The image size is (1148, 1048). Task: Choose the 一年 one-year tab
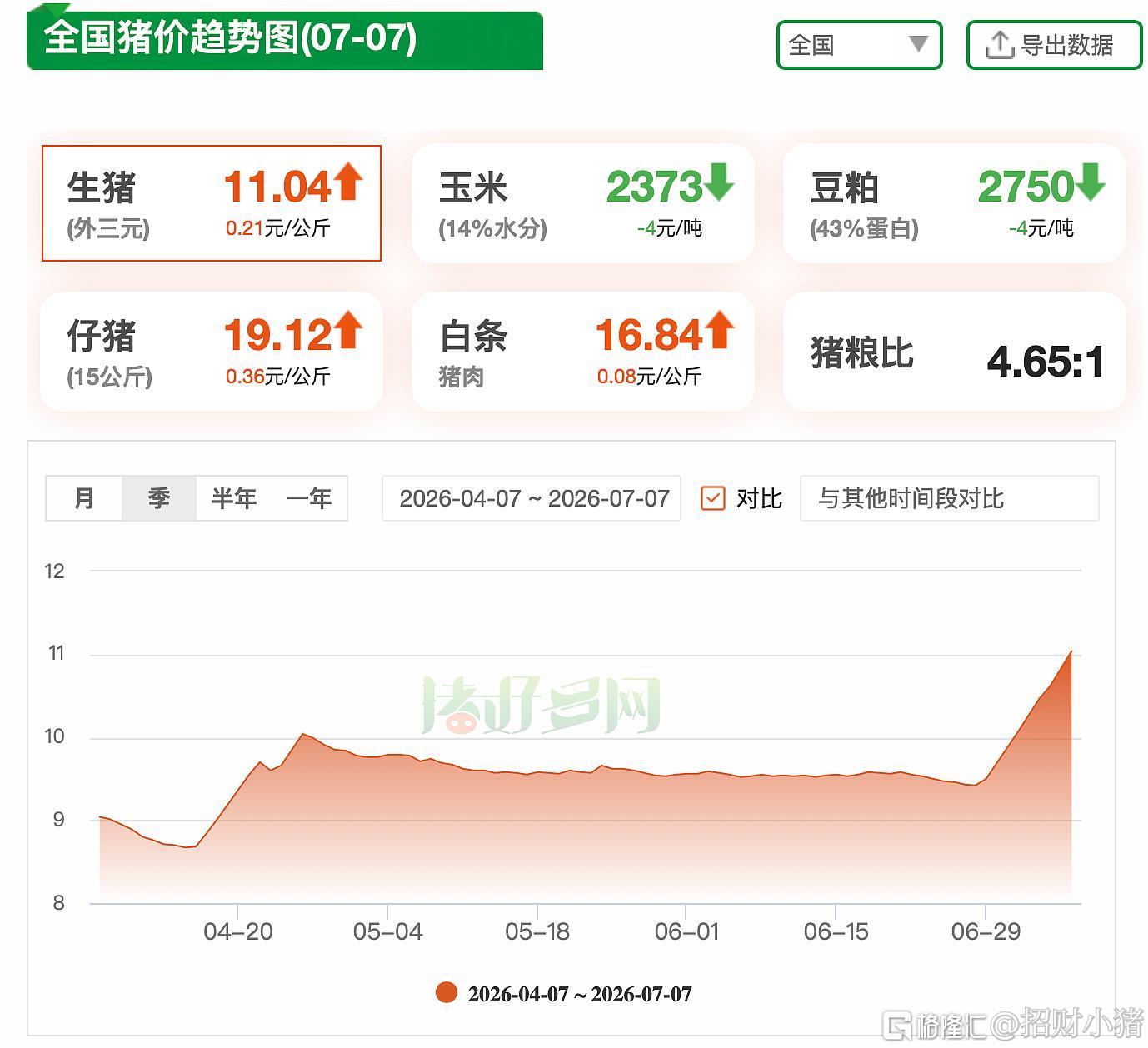[309, 498]
